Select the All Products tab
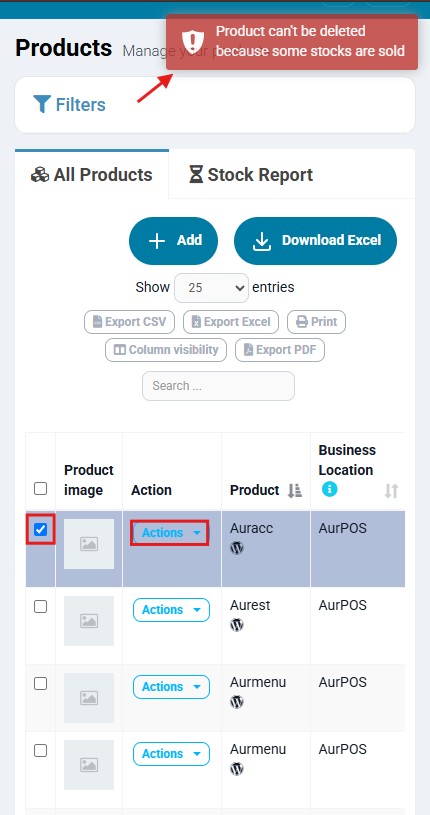This screenshot has height=815, width=430. pyautogui.click(x=92, y=175)
